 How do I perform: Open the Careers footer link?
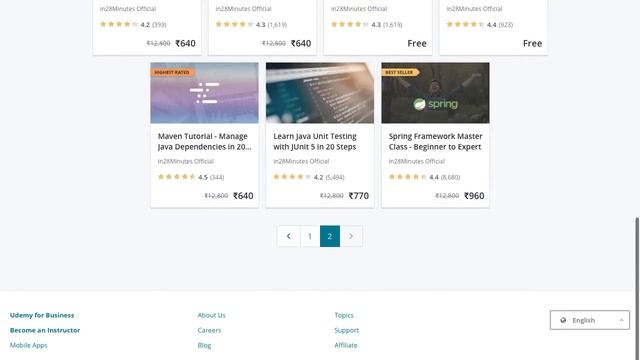209,330
